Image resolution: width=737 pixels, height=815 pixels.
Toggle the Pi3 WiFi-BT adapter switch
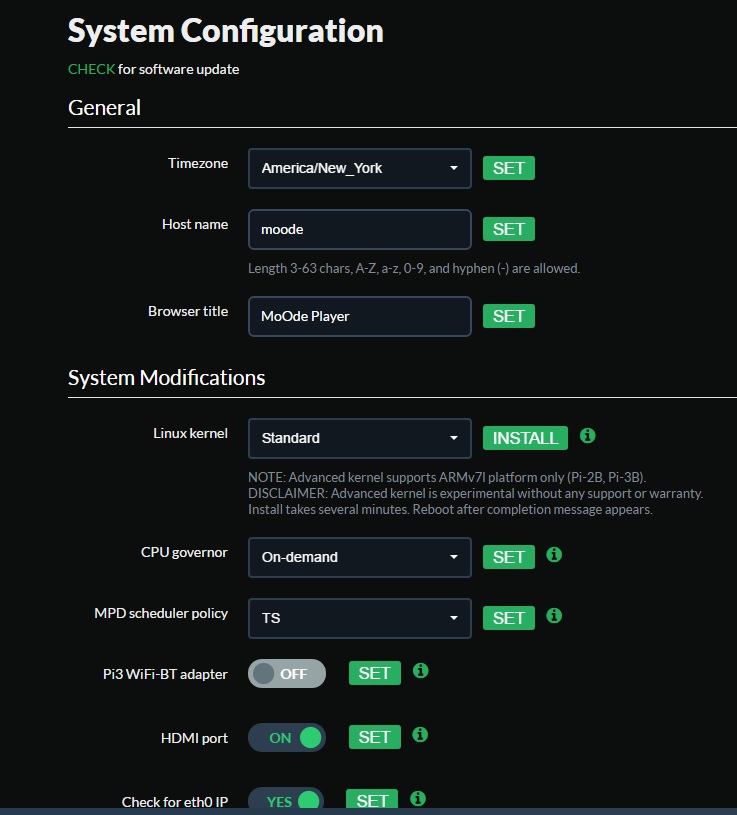pyautogui.click(x=287, y=674)
